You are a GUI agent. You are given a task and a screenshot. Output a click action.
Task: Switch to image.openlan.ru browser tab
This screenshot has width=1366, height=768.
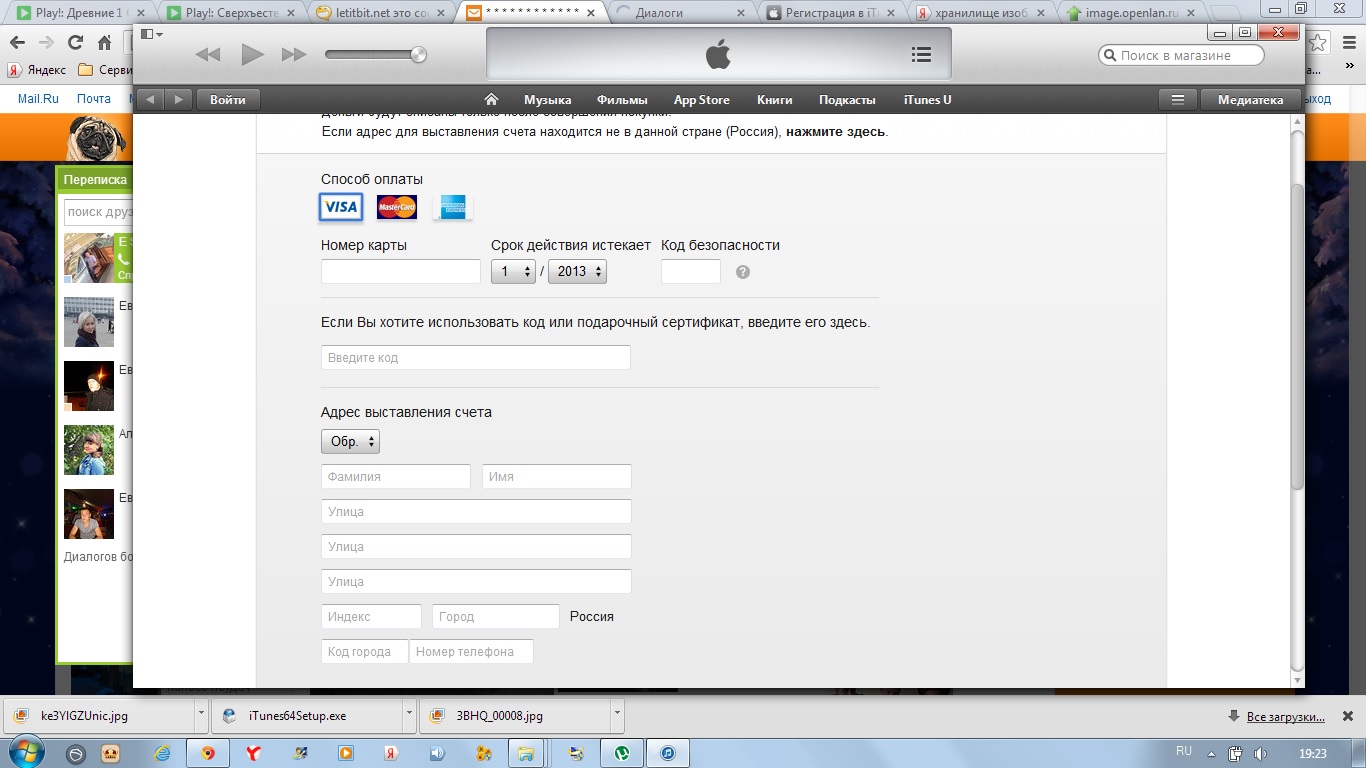[1132, 14]
